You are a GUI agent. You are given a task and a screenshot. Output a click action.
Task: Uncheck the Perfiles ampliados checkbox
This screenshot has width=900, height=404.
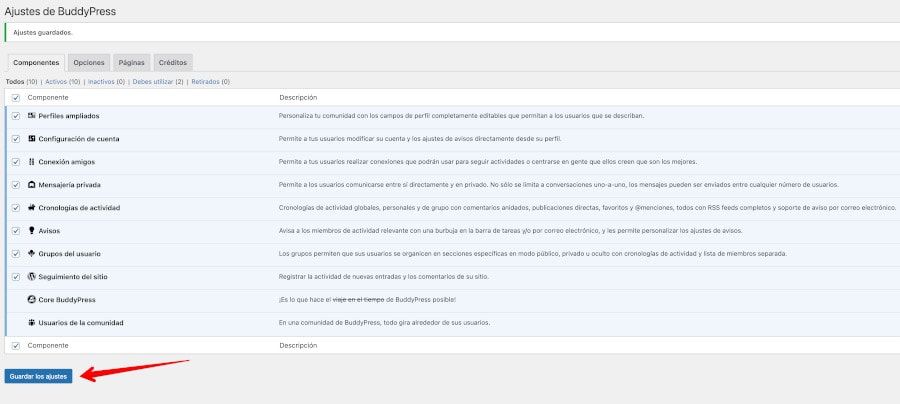15,116
